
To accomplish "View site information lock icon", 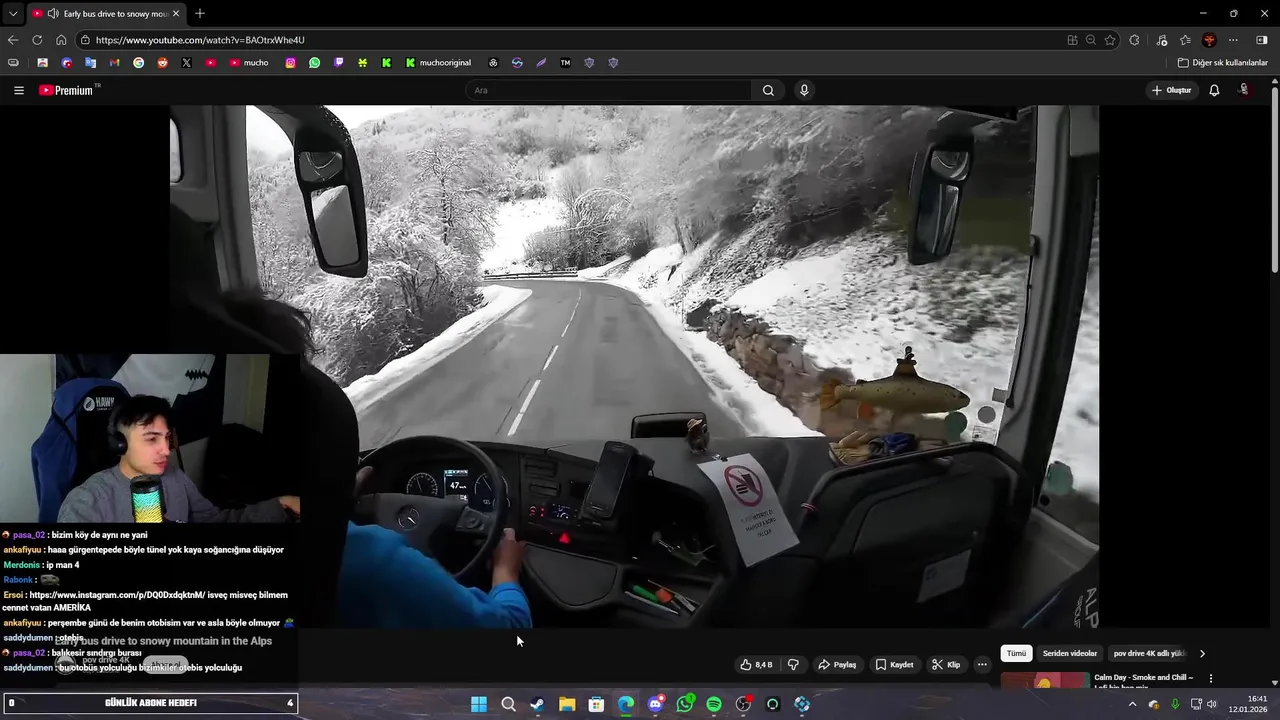I will click(86, 40).
